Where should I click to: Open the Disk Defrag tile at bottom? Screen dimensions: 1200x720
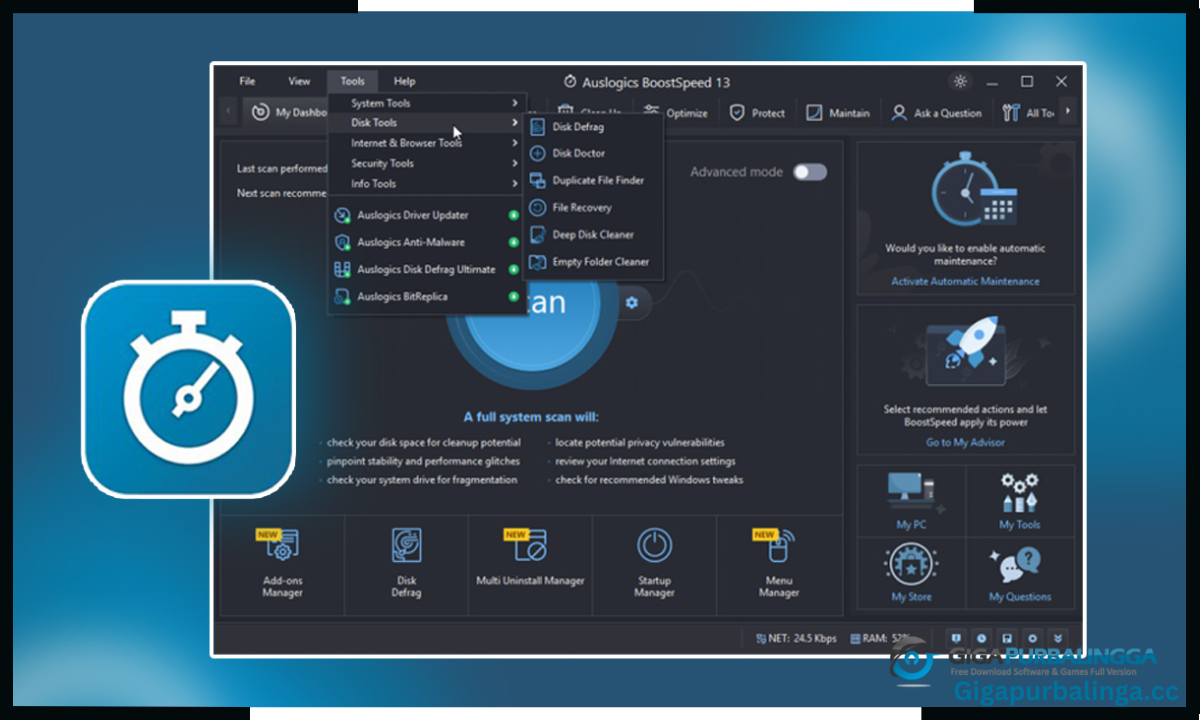coord(406,565)
